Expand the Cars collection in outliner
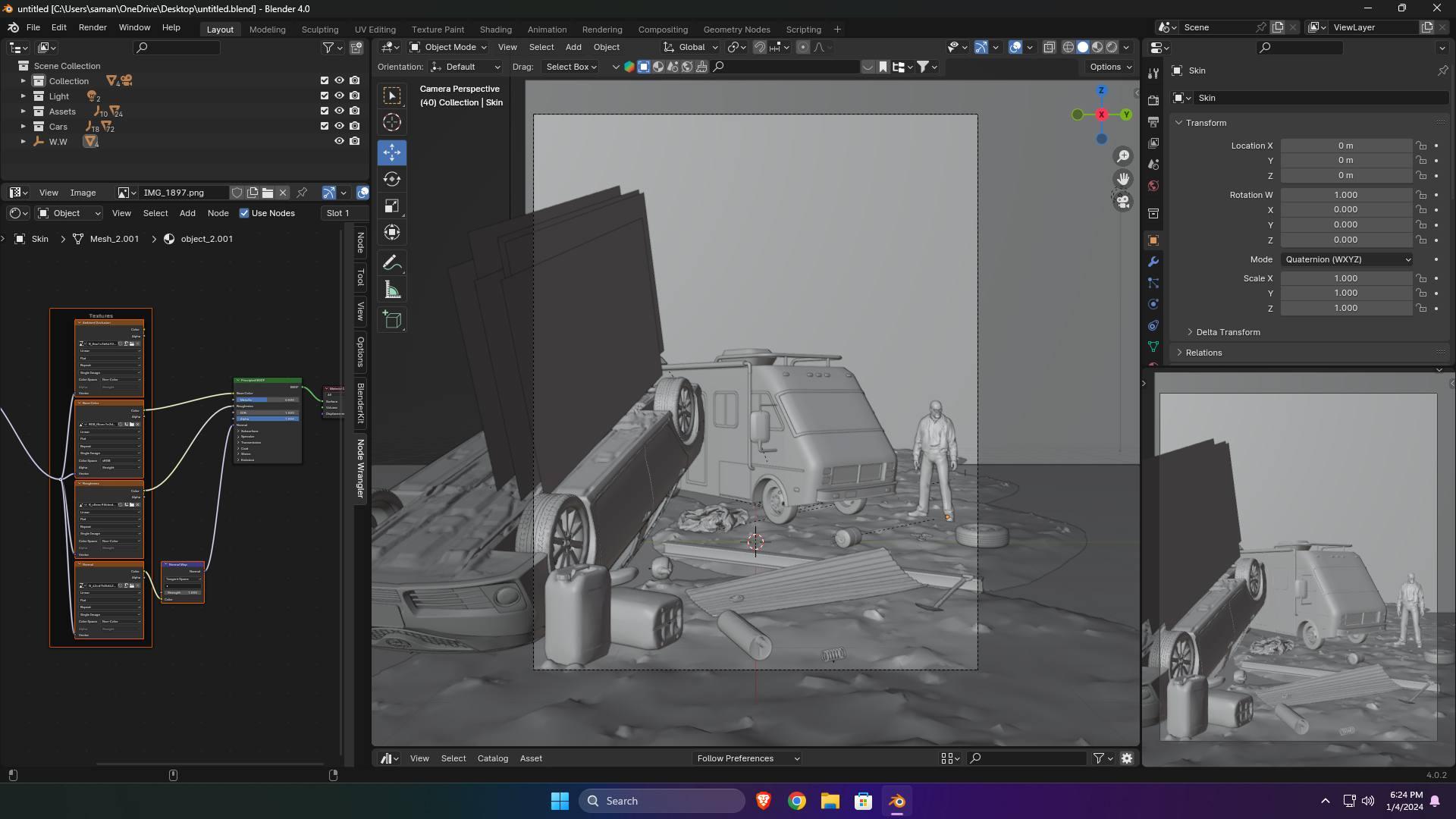This screenshot has width=1456, height=819. (x=23, y=127)
